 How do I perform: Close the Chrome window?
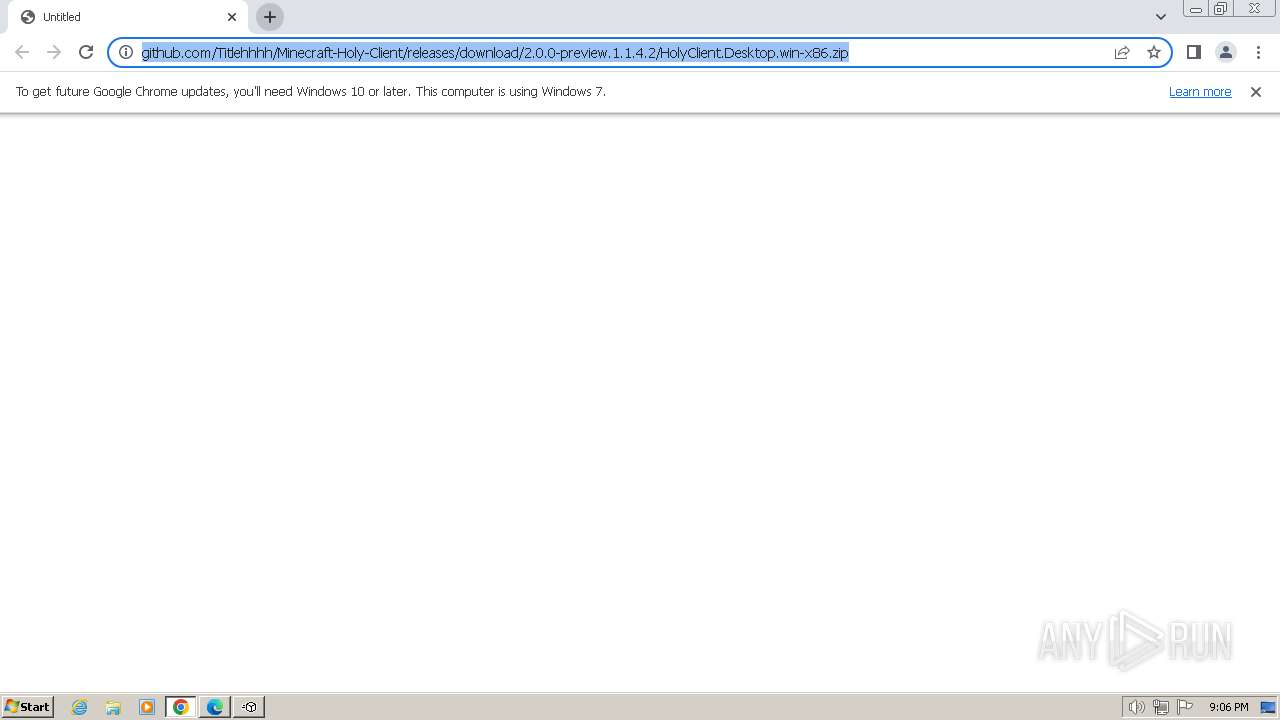tap(1254, 9)
